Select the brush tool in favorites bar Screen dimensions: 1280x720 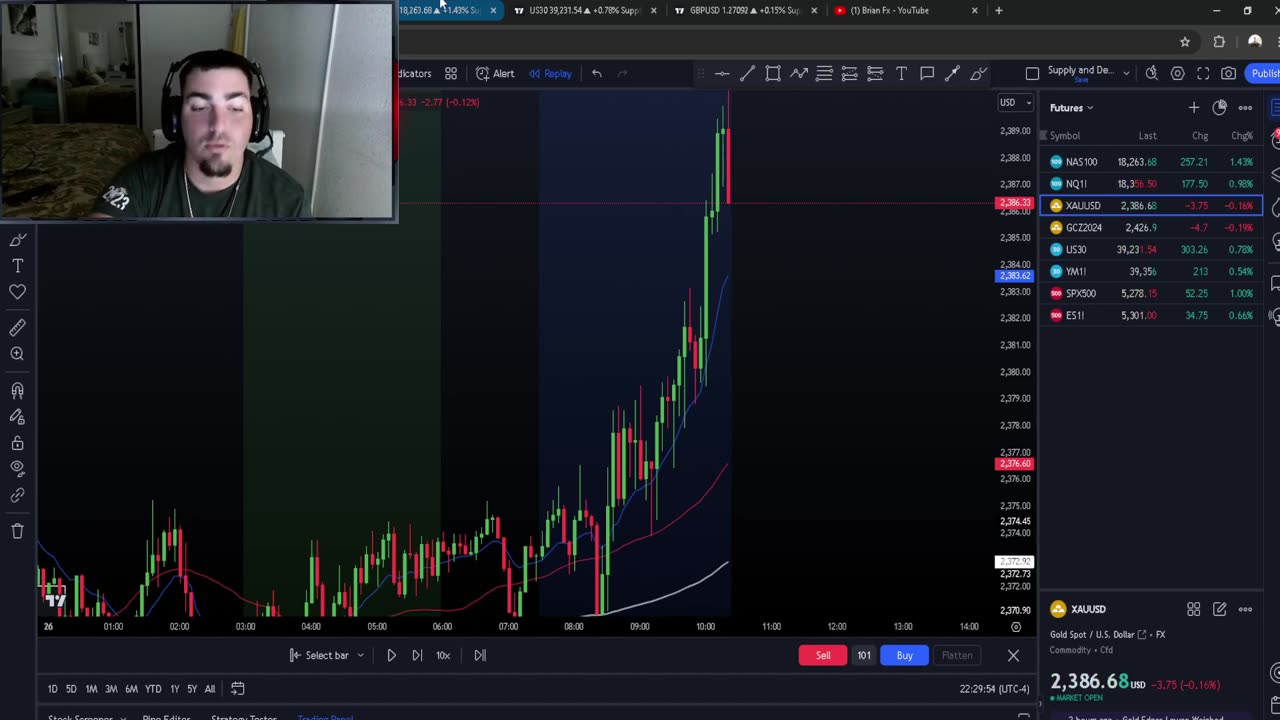click(952, 73)
